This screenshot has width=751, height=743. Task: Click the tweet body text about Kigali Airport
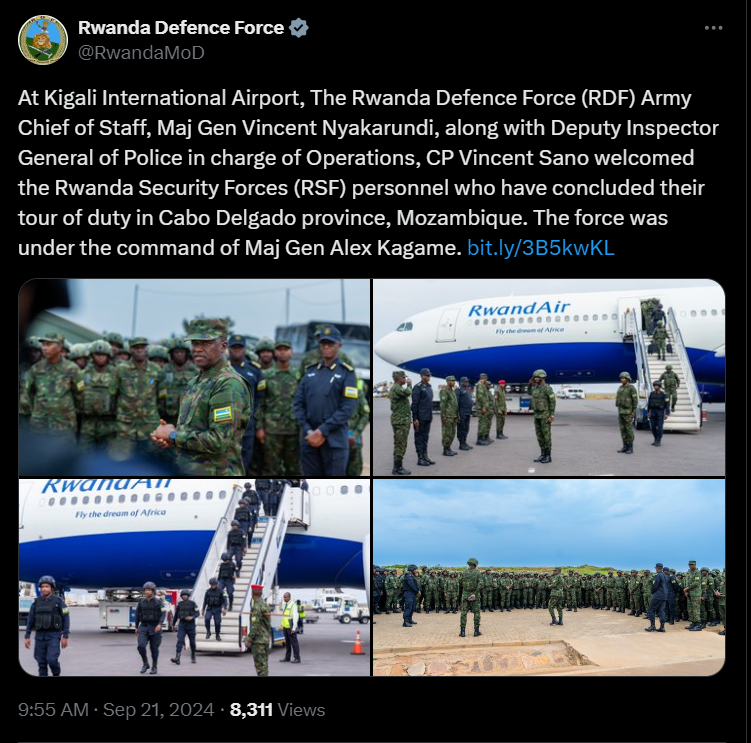tap(368, 173)
